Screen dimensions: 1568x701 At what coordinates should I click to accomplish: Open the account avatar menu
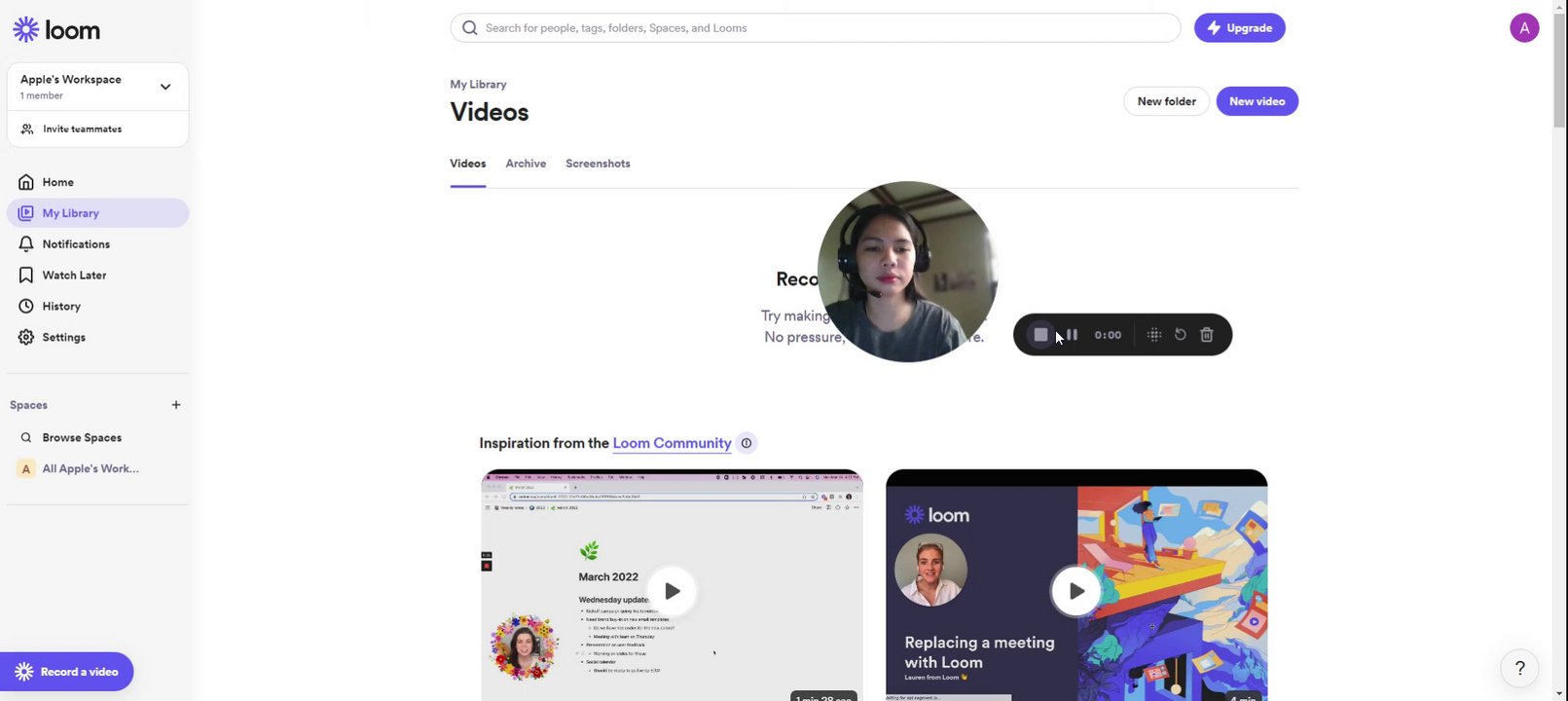click(1524, 28)
